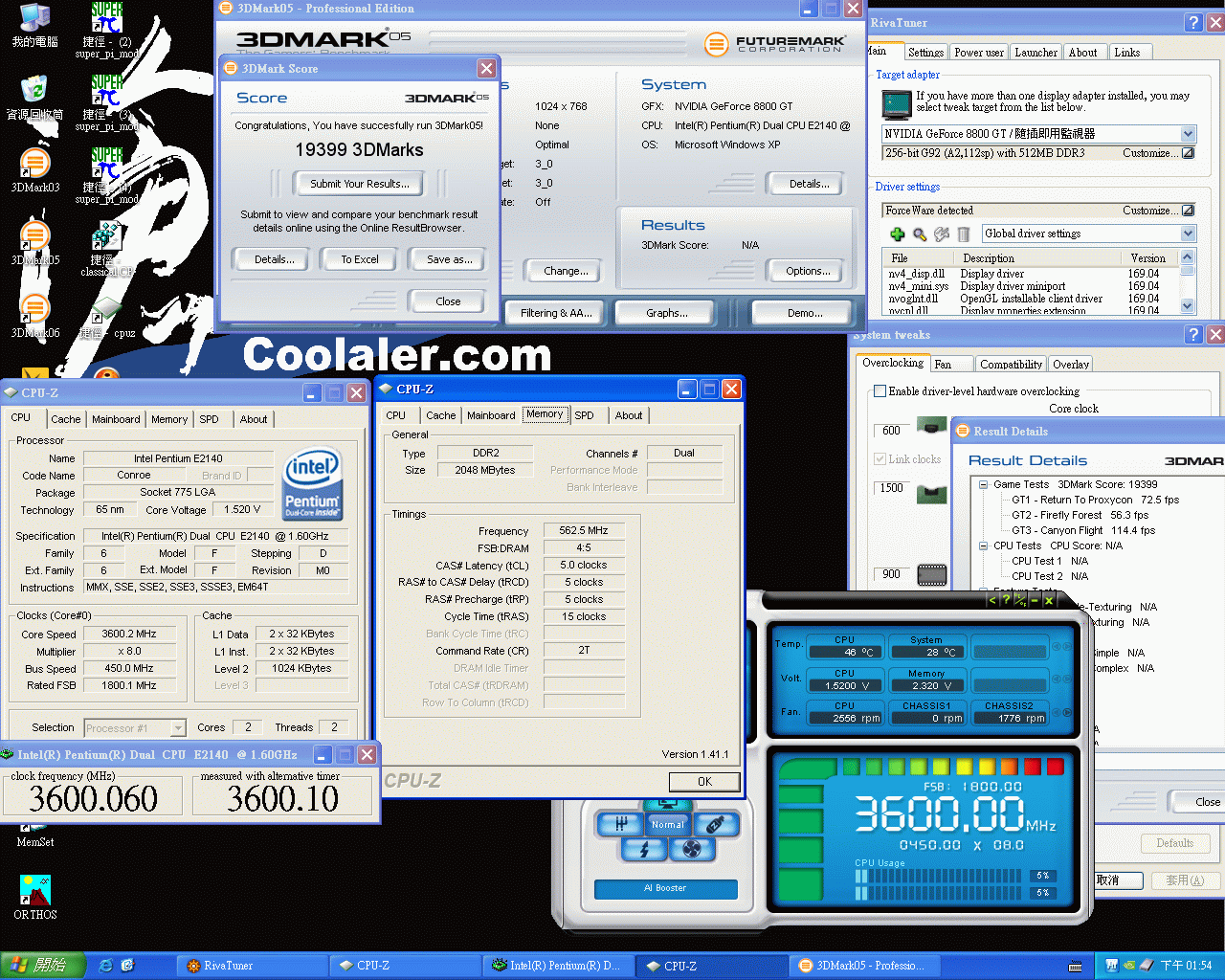Collapse the CPU Tests tree node
Screen dimensions: 1225x980
983,546
